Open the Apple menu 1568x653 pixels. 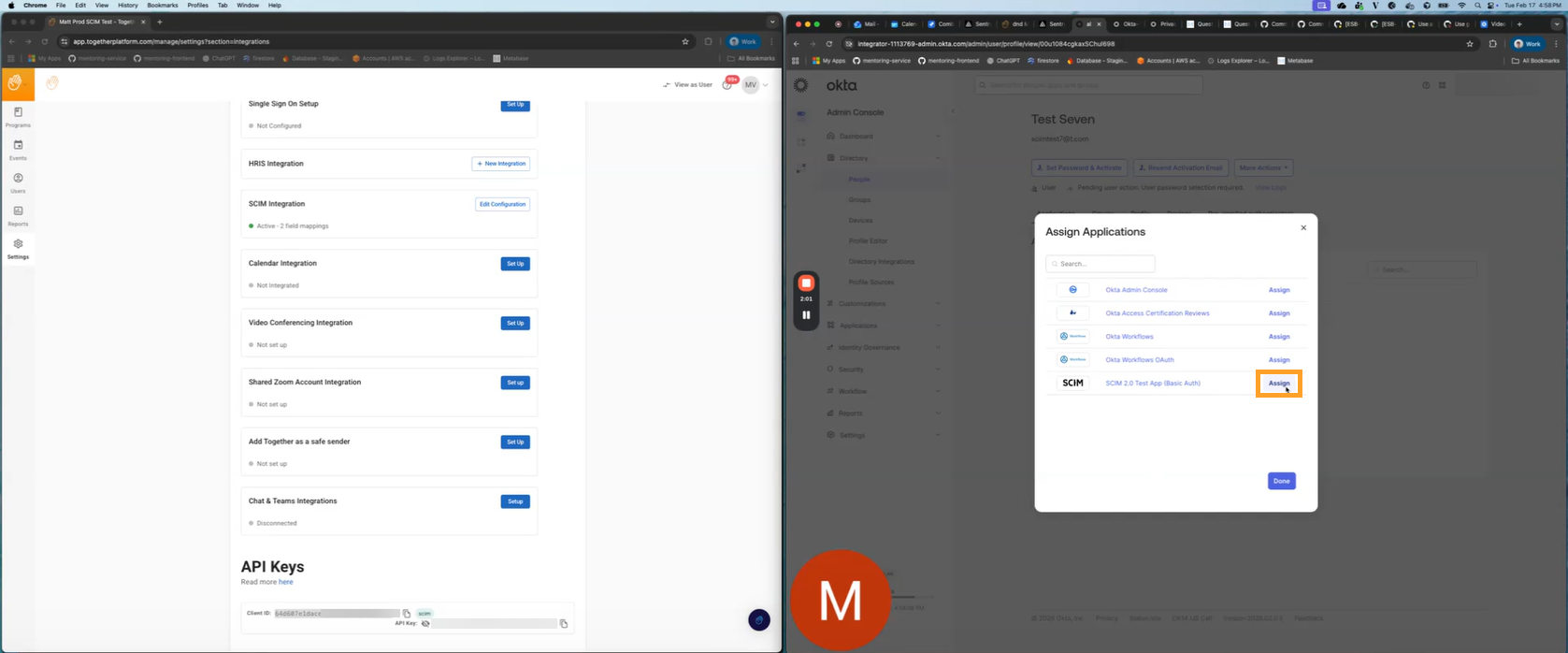pos(11,6)
